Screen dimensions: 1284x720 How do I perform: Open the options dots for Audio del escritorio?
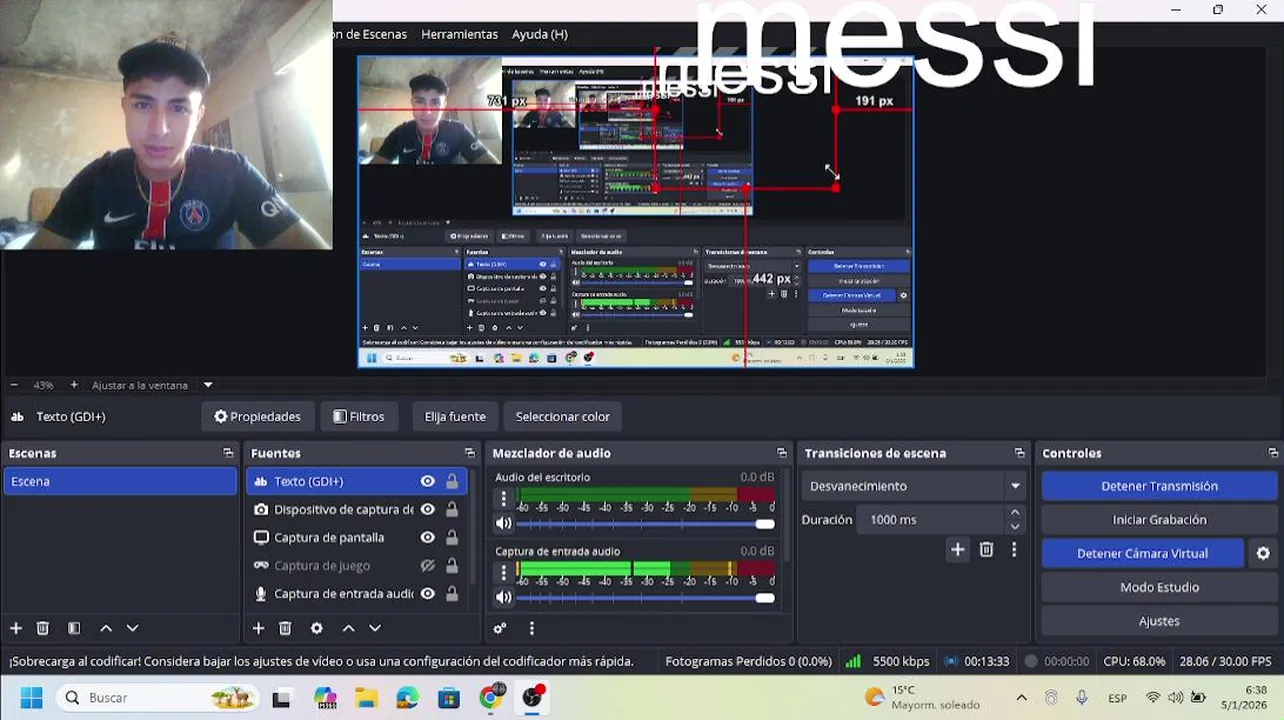pyautogui.click(x=504, y=499)
